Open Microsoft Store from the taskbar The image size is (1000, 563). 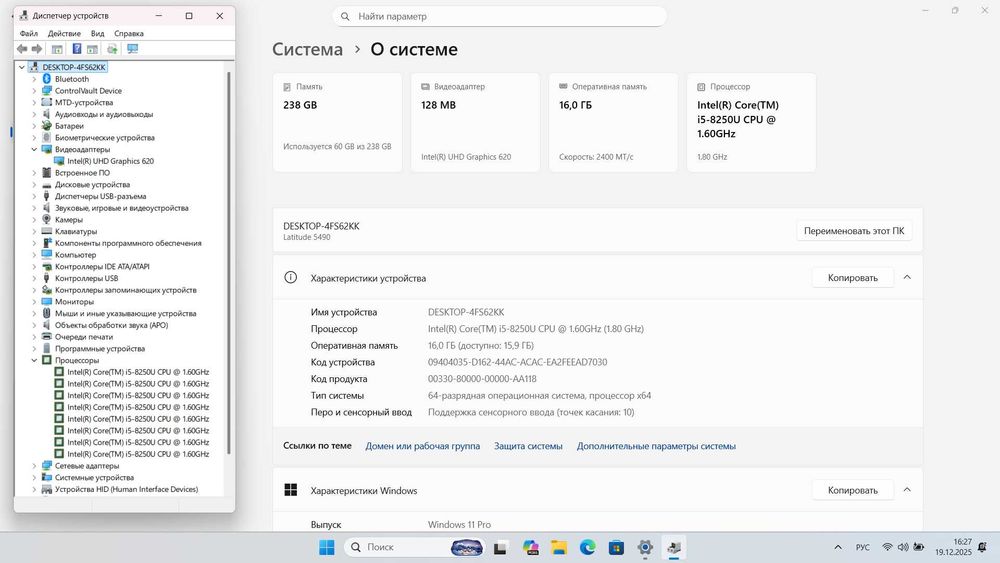[x=616, y=547]
